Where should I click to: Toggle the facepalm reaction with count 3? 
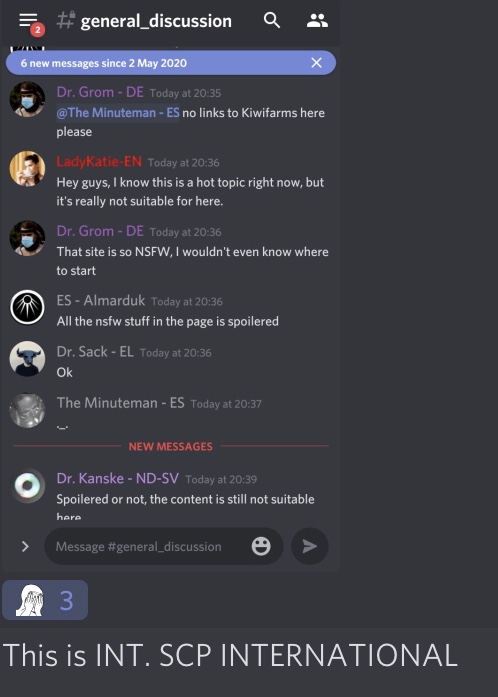pyautogui.click(x=45, y=600)
